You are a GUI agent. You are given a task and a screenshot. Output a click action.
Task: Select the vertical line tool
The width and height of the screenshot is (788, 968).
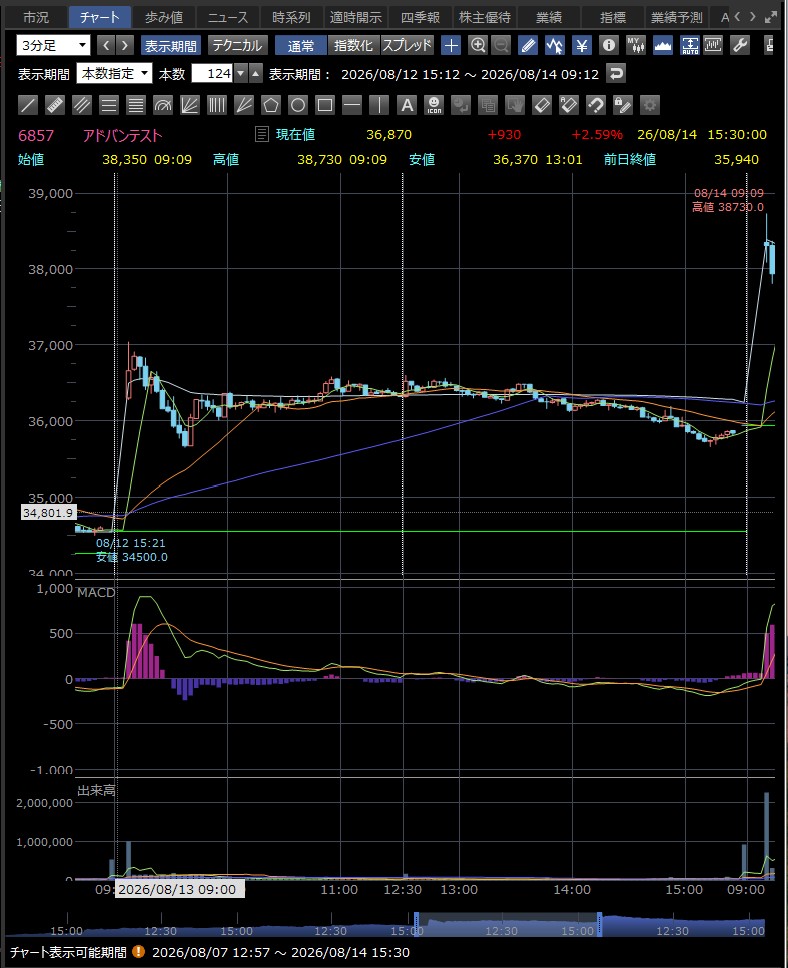(379, 105)
